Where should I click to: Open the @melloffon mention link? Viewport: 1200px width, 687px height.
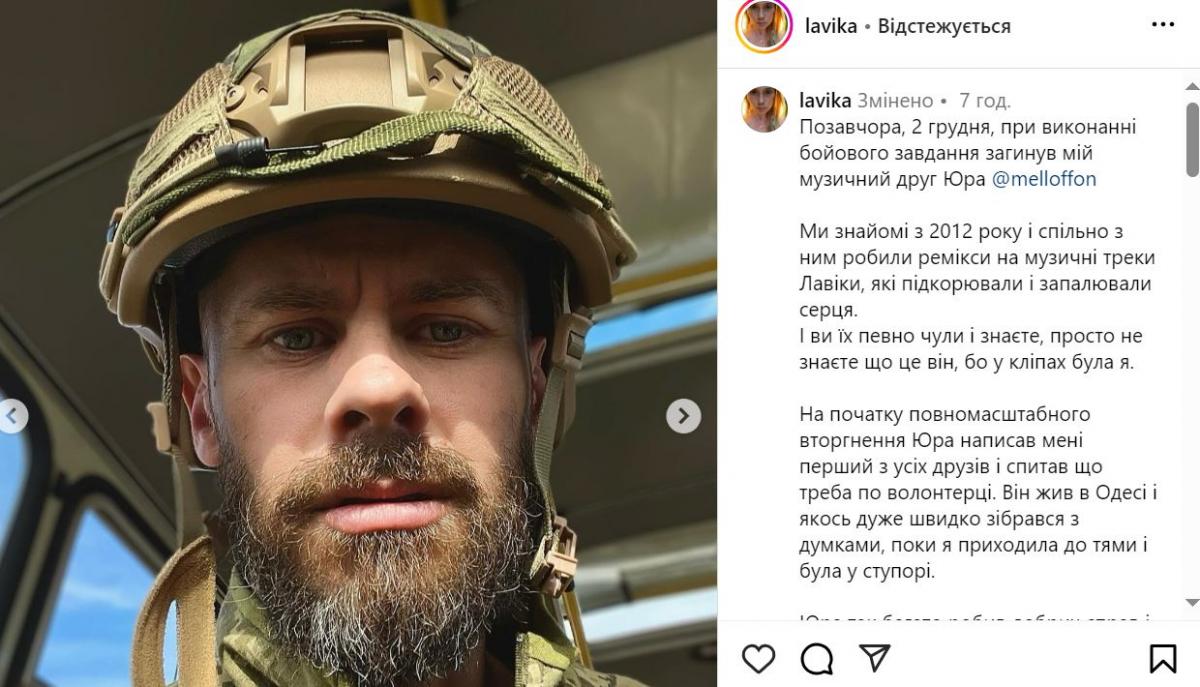1044,179
